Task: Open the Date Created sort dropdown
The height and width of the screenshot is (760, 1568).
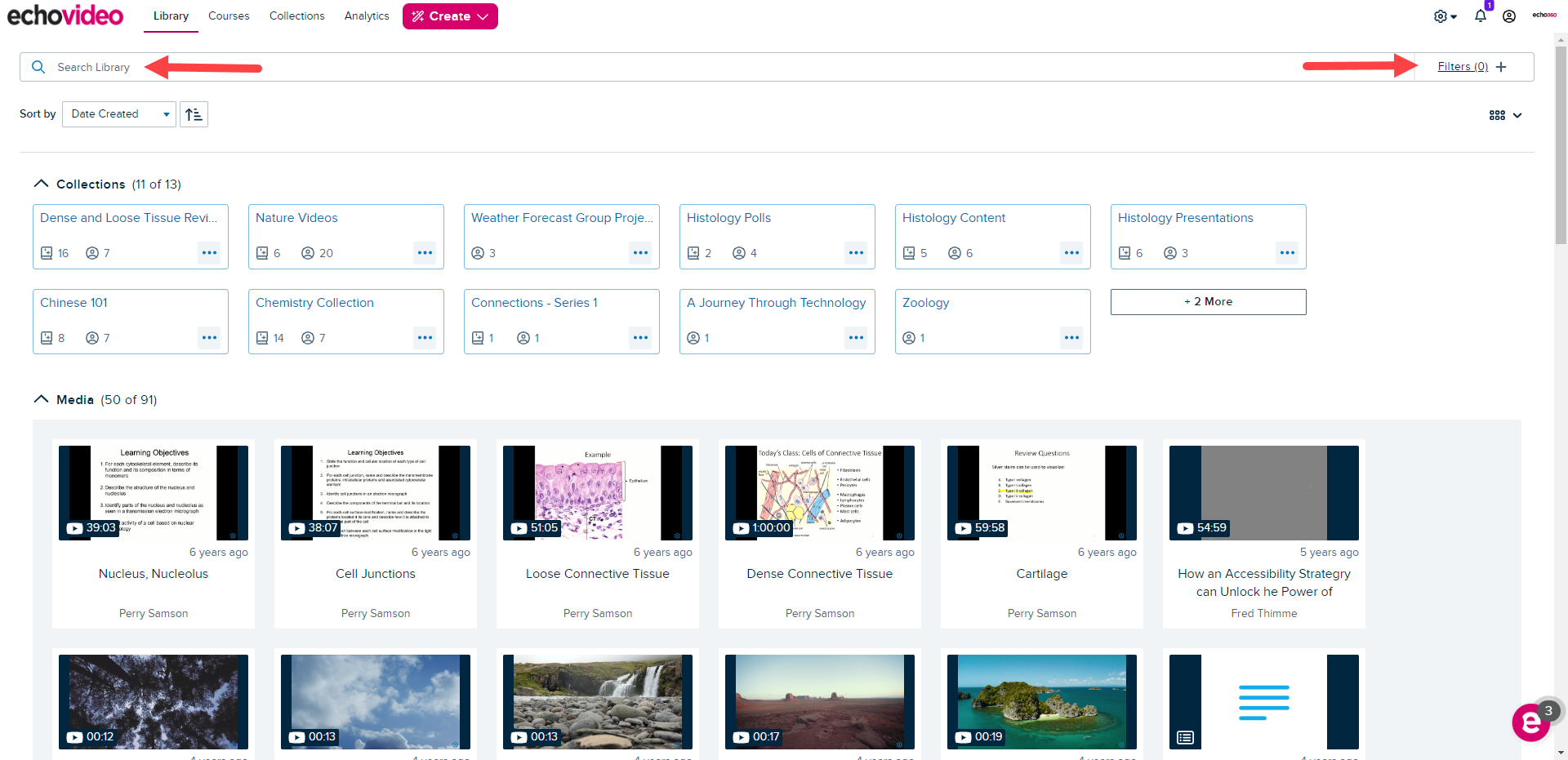Action: [118, 114]
